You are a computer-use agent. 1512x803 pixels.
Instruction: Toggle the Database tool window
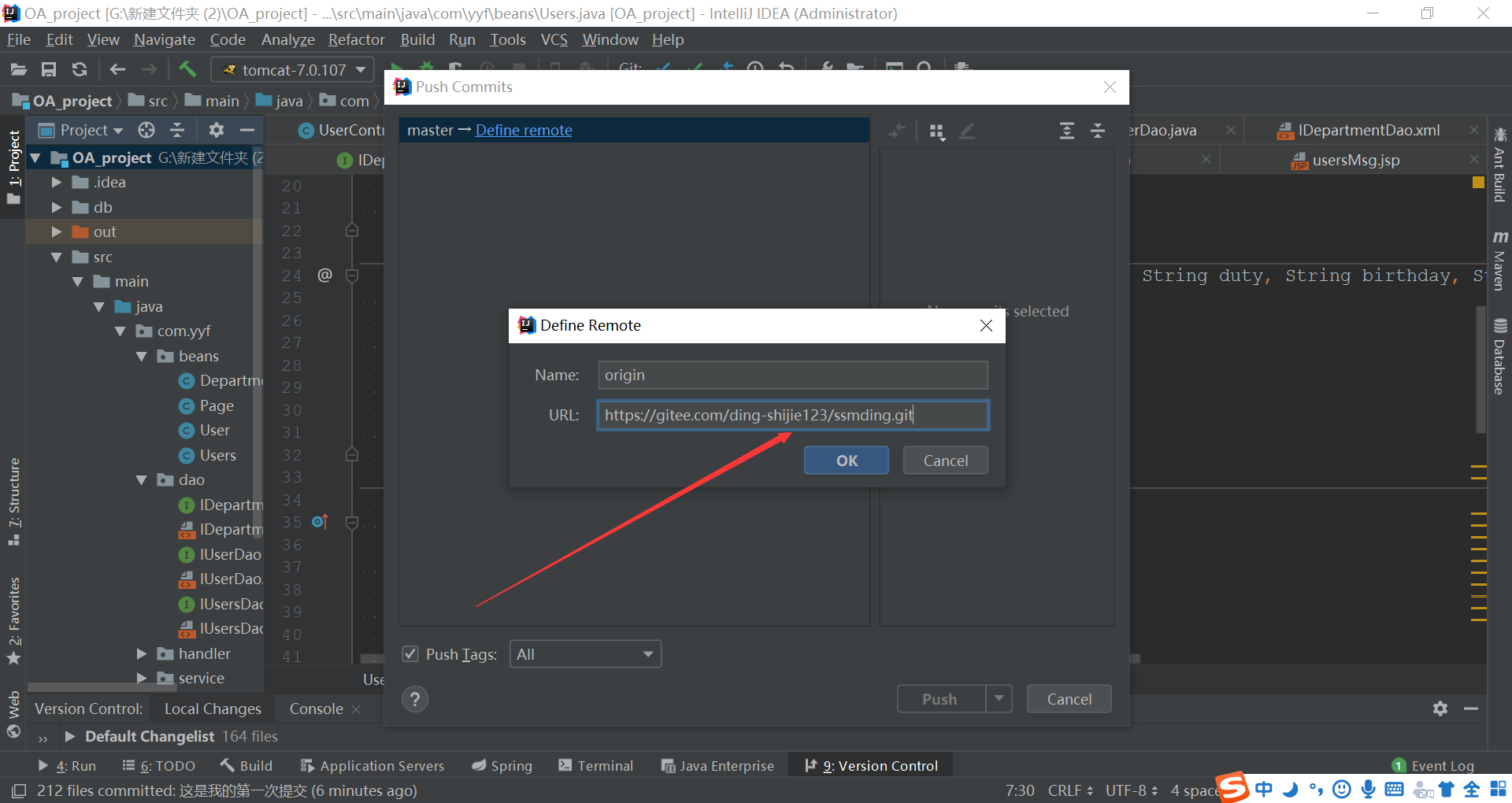tap(1499, 356)
